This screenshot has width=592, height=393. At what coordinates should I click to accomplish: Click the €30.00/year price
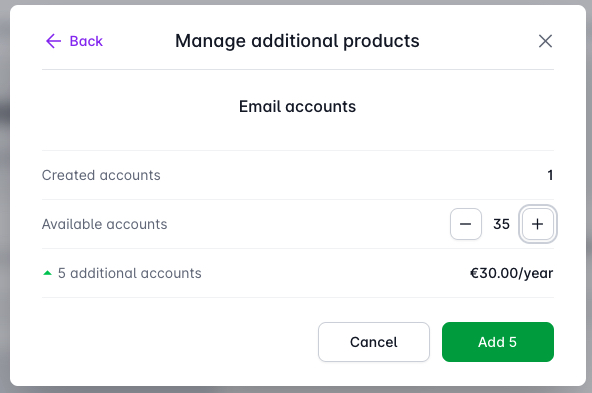click(512, 273)
